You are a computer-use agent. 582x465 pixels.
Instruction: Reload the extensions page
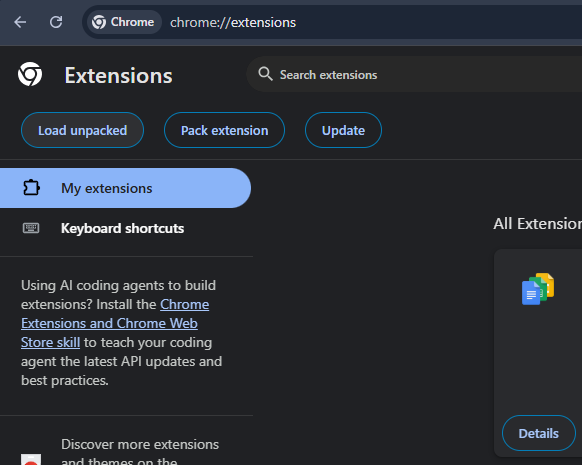click(56, 22)
